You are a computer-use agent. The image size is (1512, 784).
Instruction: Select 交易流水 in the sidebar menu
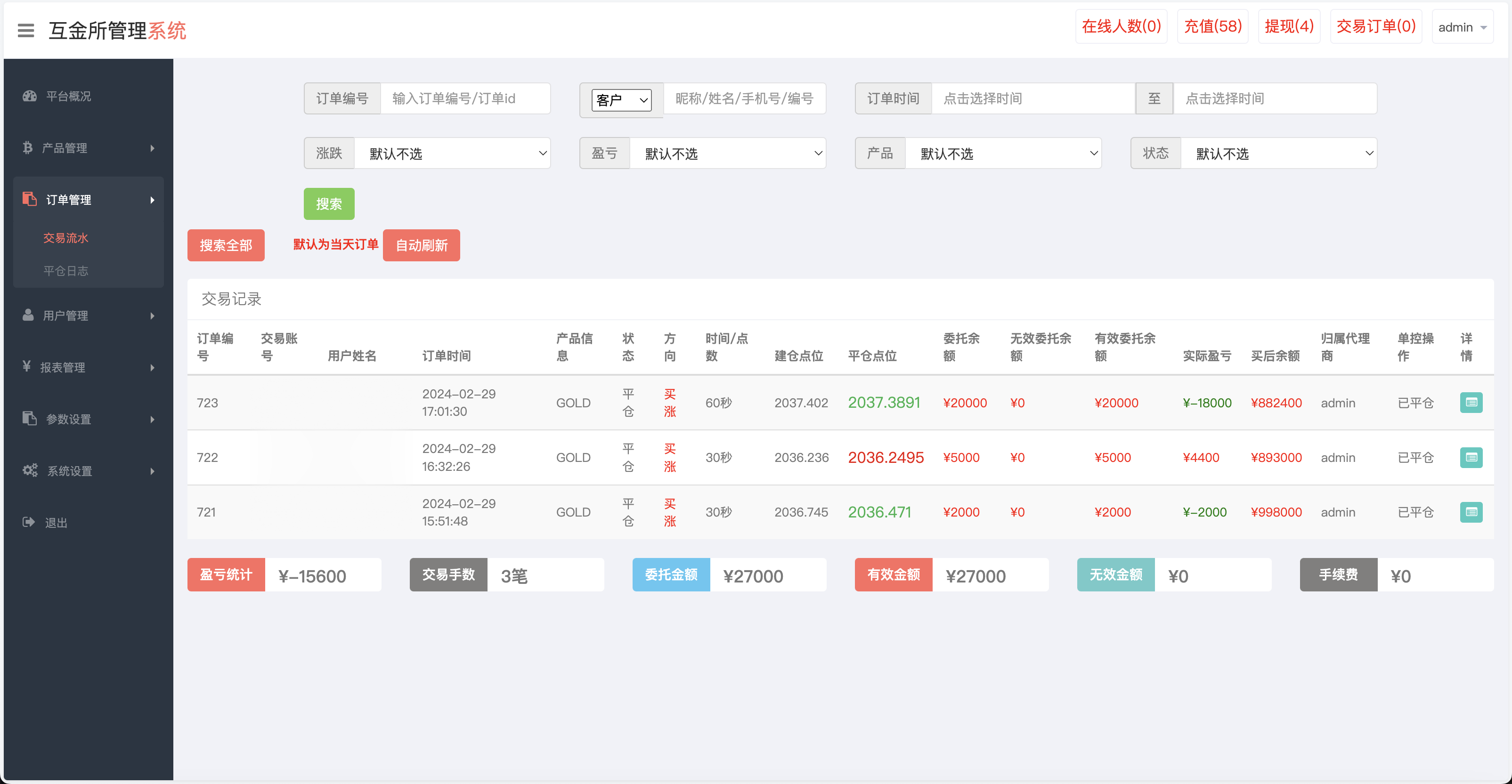(65, 238)
